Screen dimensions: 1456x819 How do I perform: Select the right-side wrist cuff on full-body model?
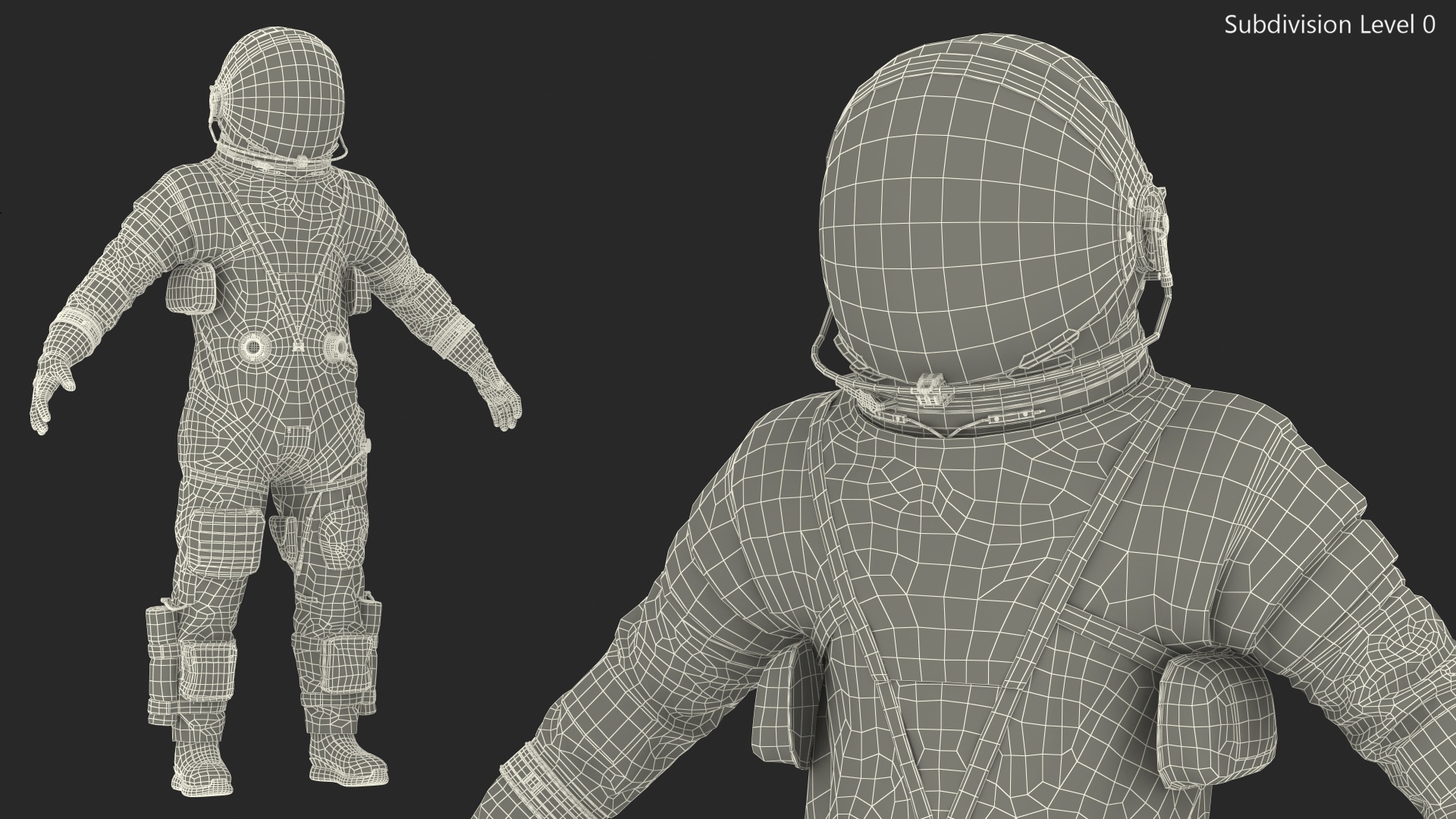click(x=453, y=334)
